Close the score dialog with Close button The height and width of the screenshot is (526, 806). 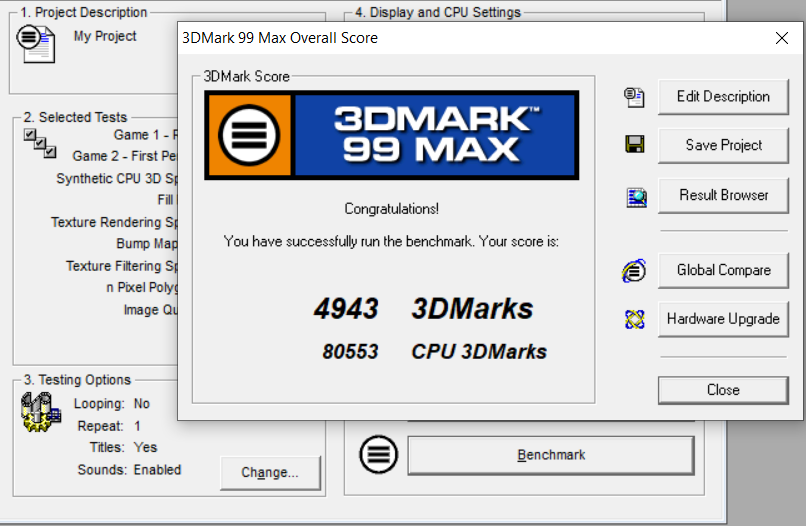[723, 390]
